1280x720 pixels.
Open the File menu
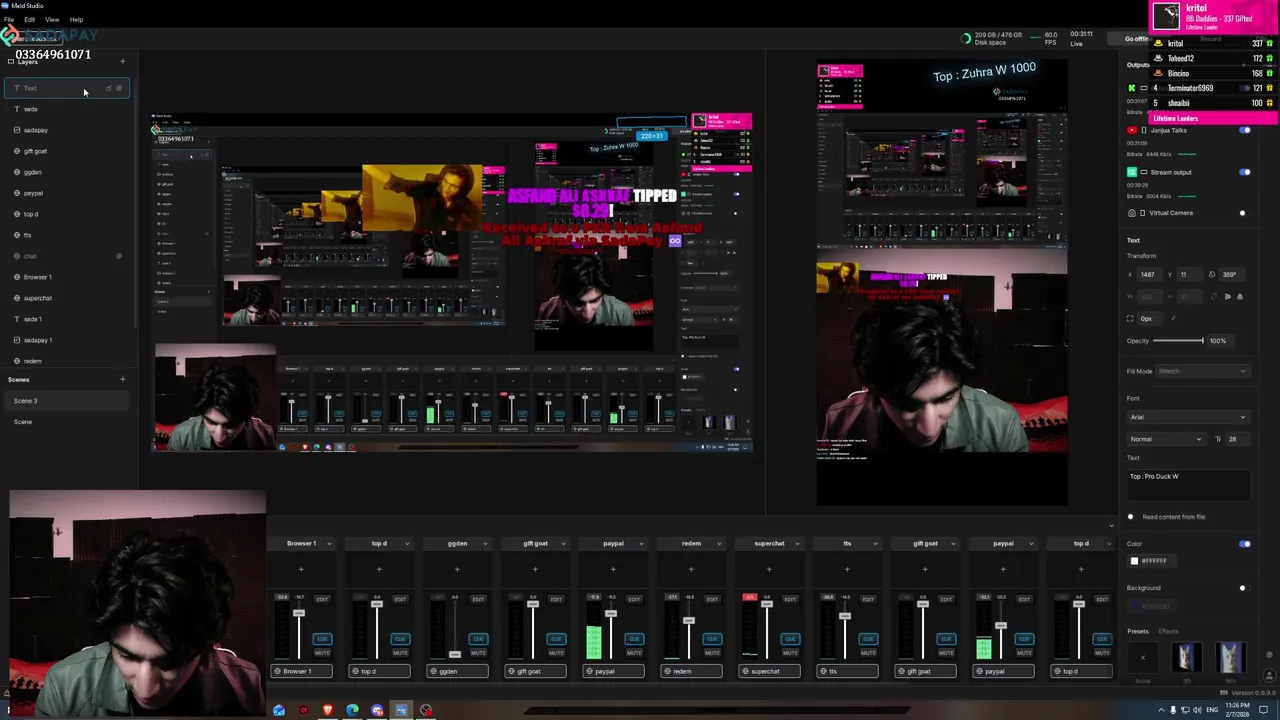[8, 19]
